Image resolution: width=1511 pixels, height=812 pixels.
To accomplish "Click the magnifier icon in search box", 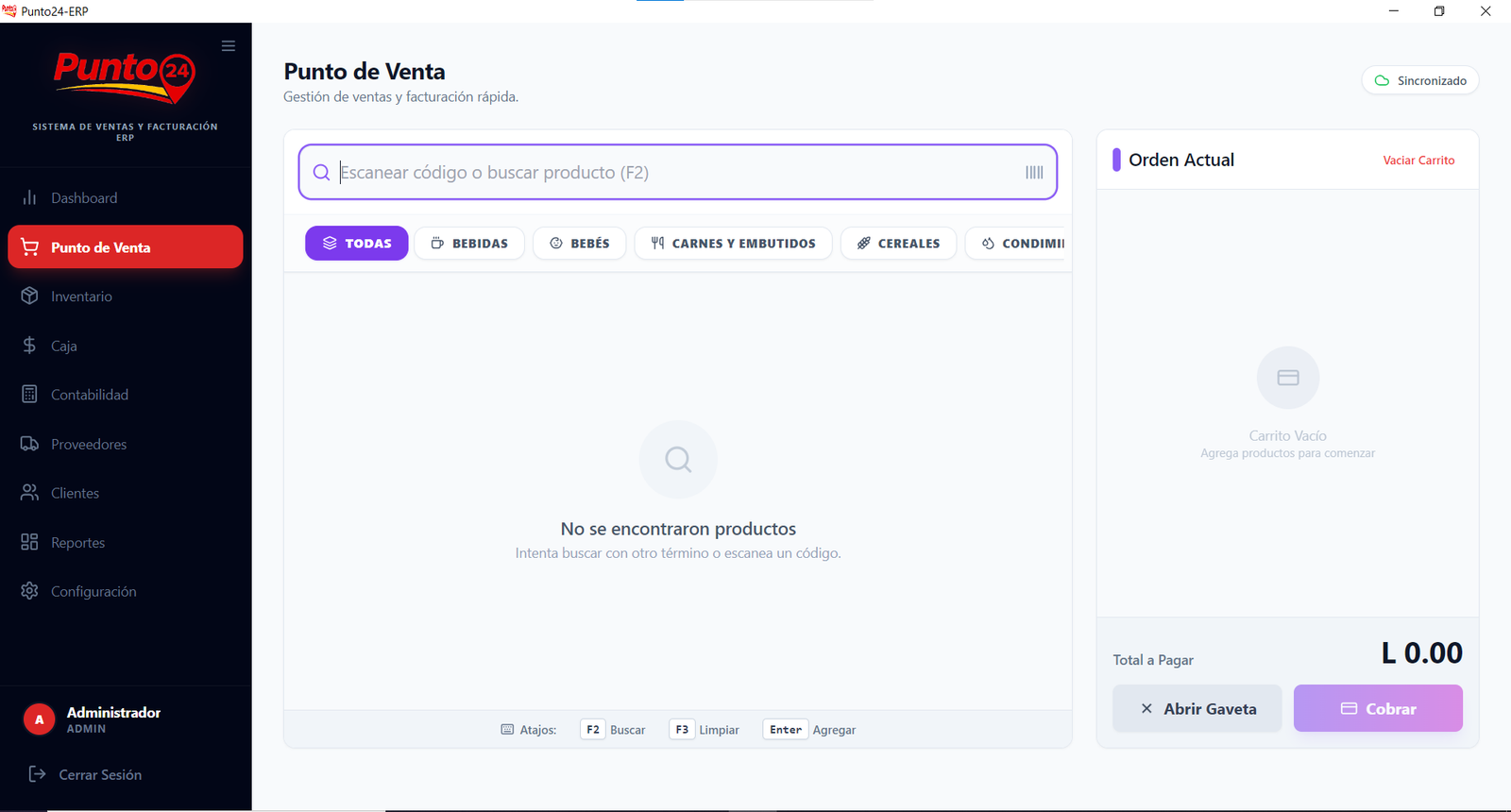I will [x=321, y=172].
